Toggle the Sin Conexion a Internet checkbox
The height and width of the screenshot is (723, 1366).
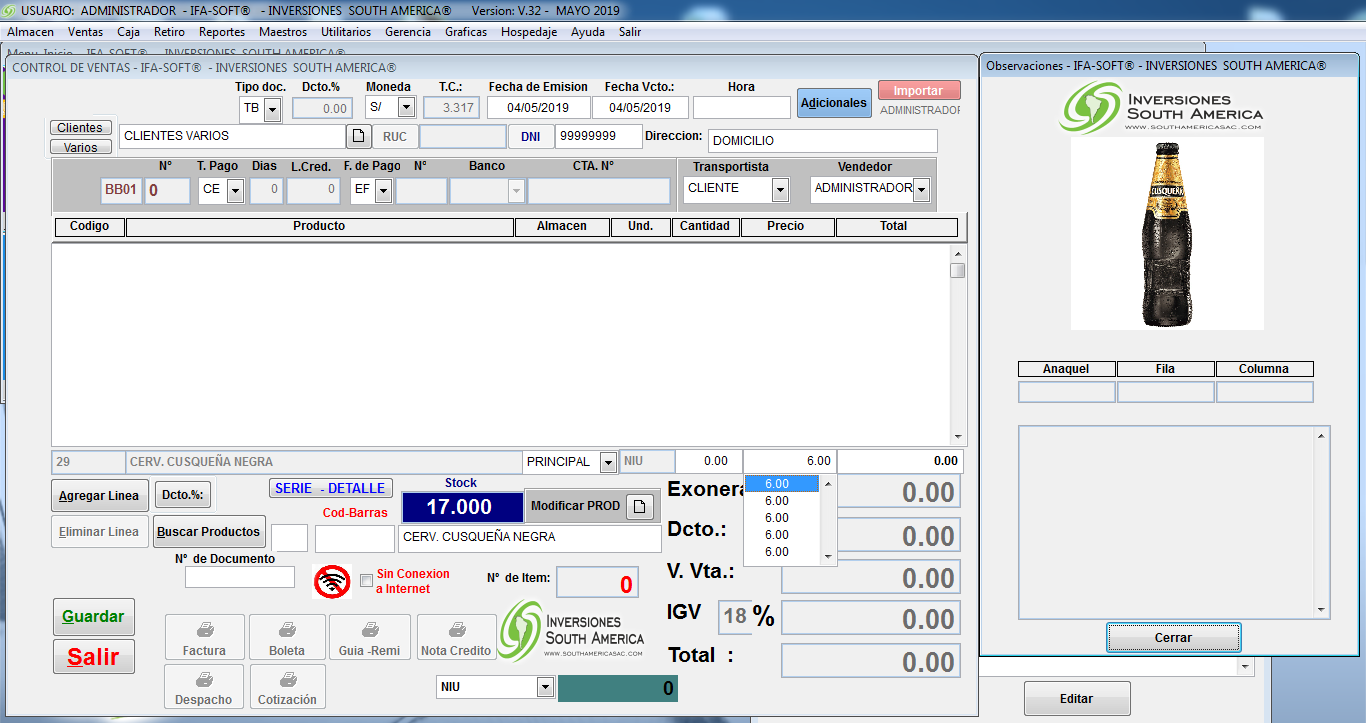coord(366,581)
